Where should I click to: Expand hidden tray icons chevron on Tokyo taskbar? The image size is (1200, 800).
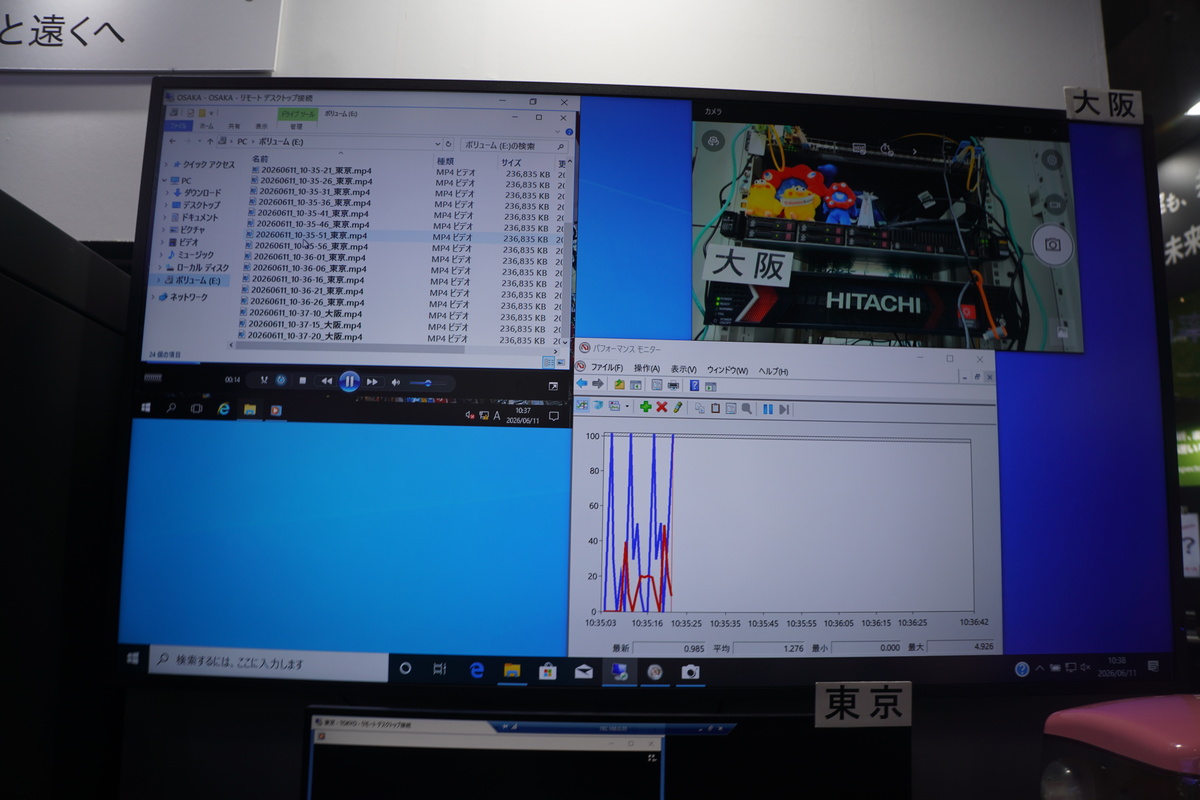coord(1041,668)
